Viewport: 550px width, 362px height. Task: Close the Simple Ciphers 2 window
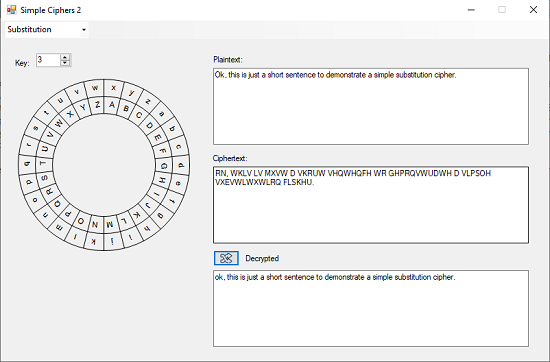[533, 10]
